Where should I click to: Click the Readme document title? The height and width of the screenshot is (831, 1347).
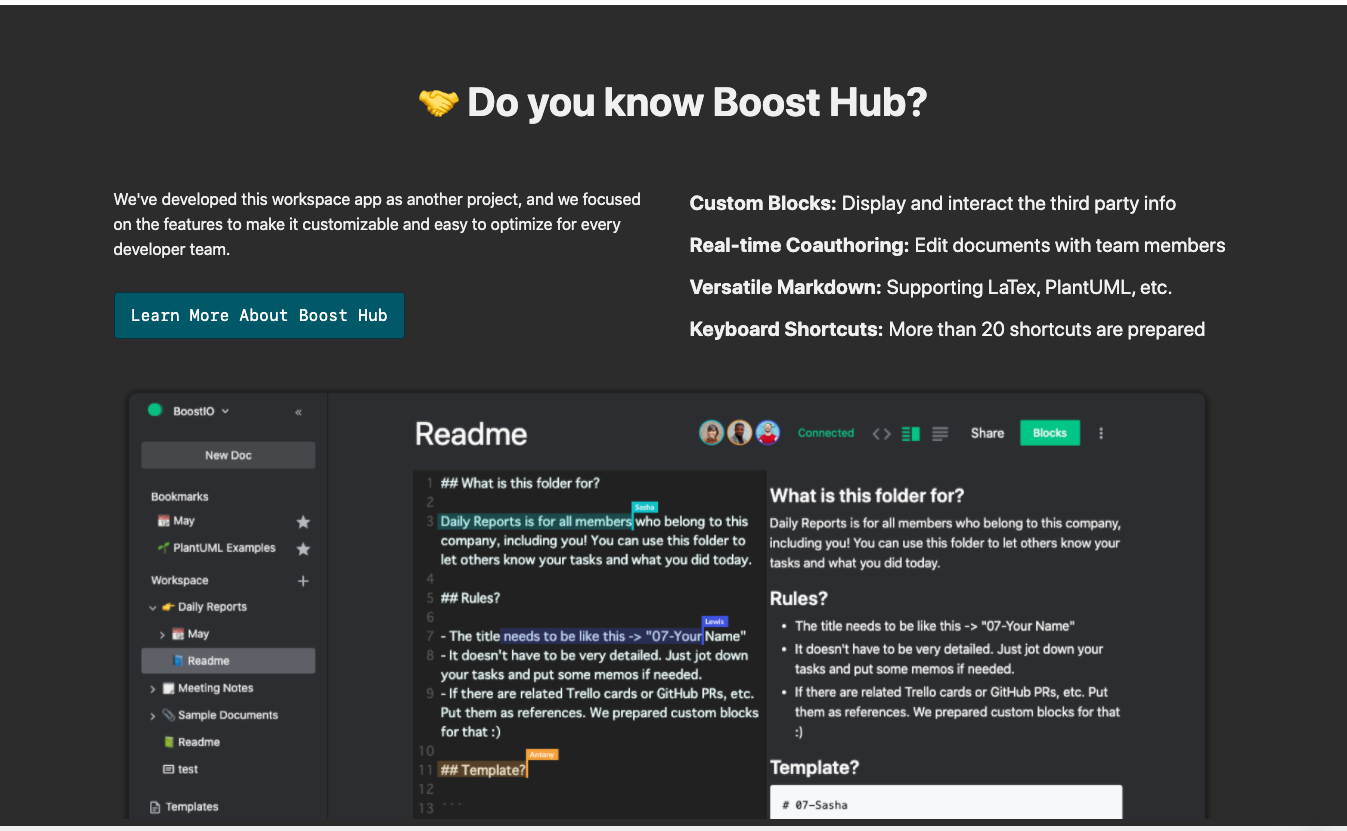pyautogui.click(x=471, y=434)
